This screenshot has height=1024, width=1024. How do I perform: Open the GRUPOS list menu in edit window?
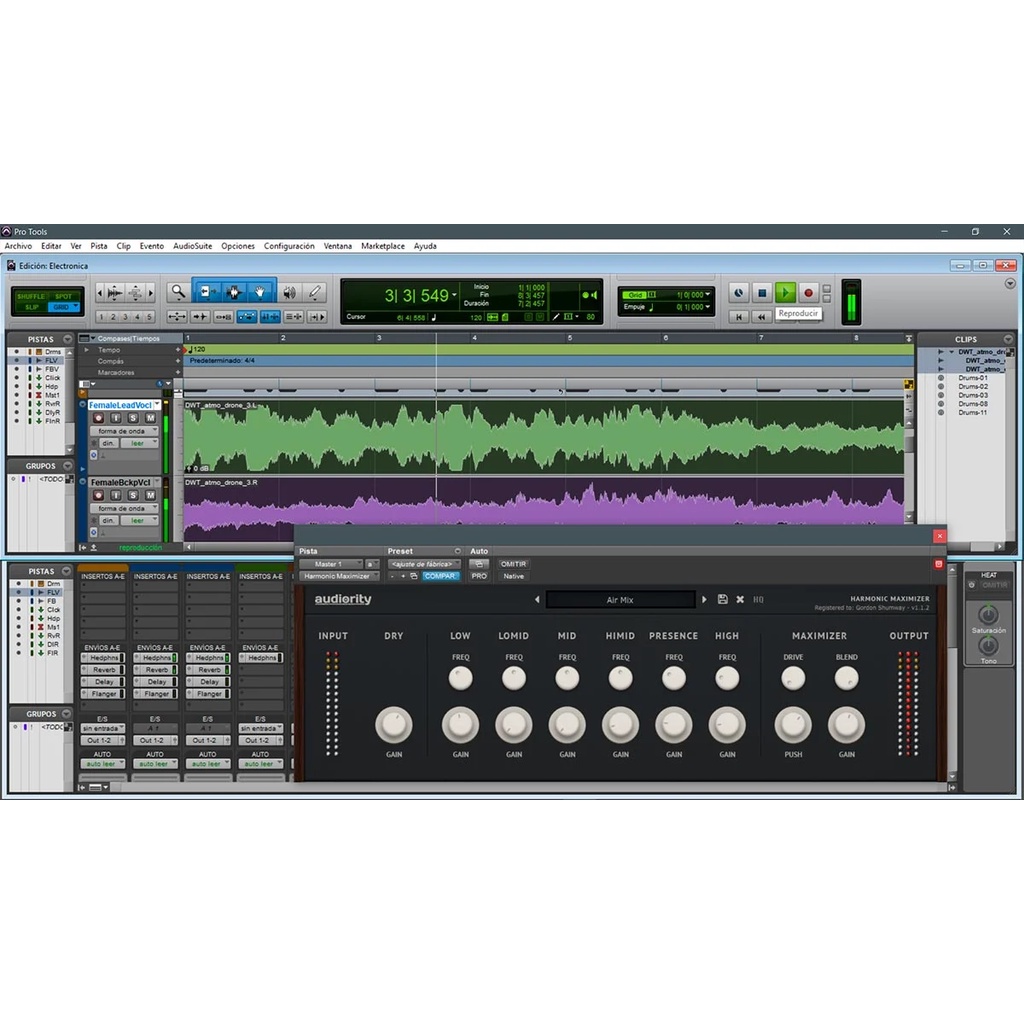(x=67, y=466)
